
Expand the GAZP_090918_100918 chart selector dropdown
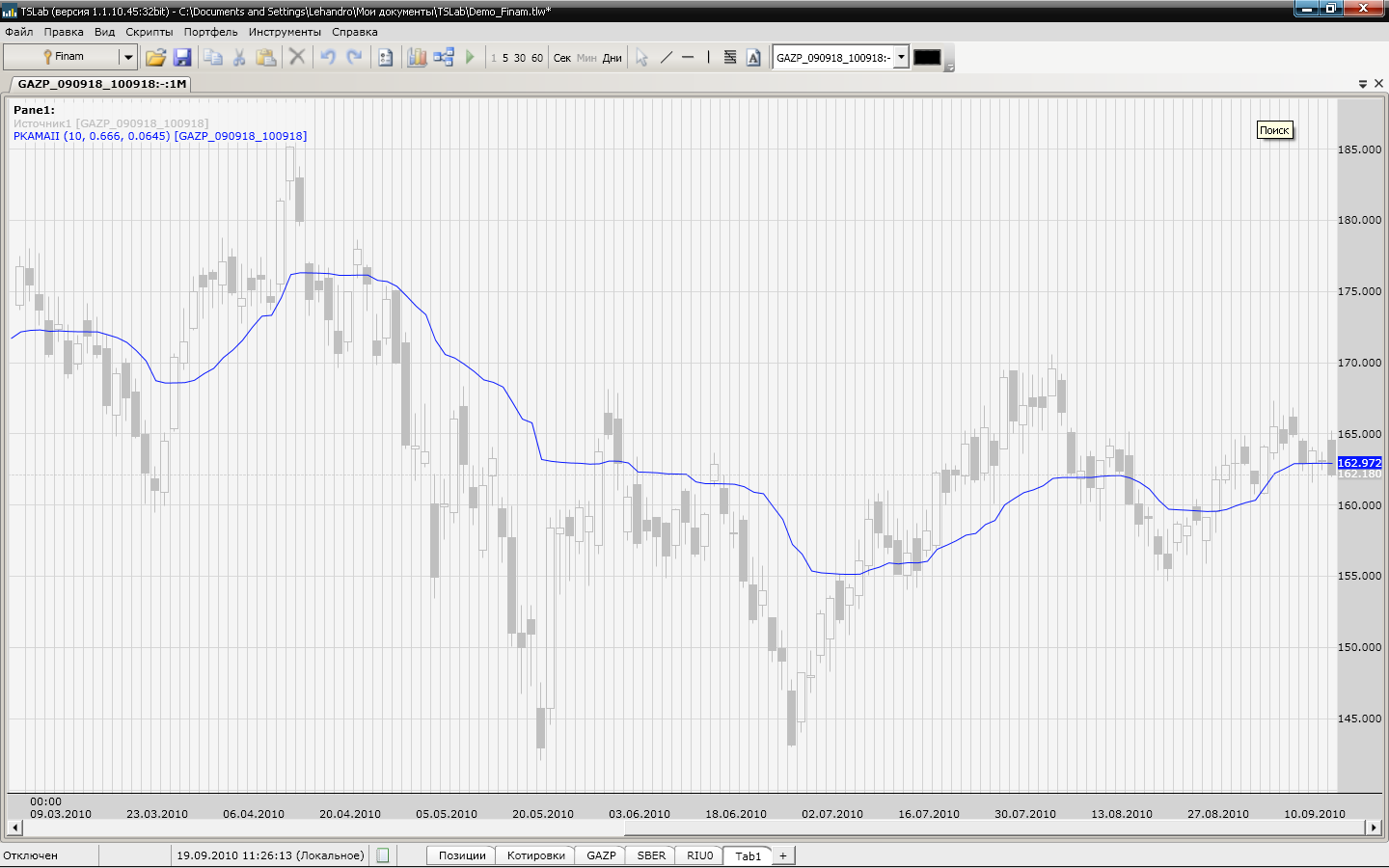(902, 57)
